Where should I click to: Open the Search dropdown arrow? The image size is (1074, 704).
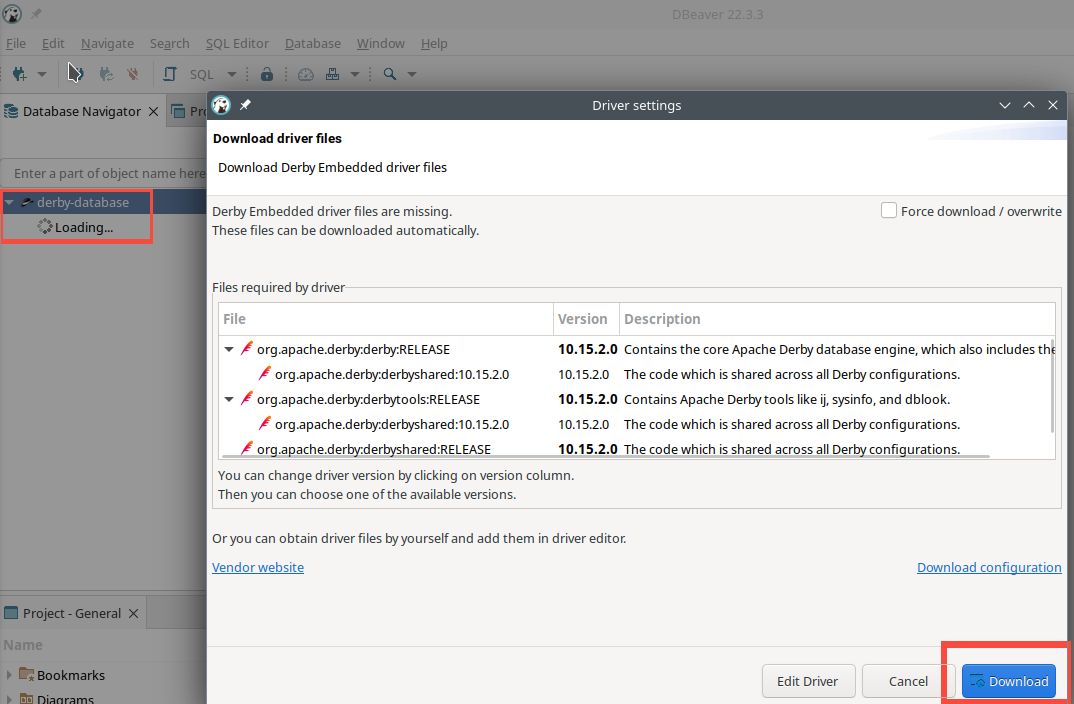412,74
